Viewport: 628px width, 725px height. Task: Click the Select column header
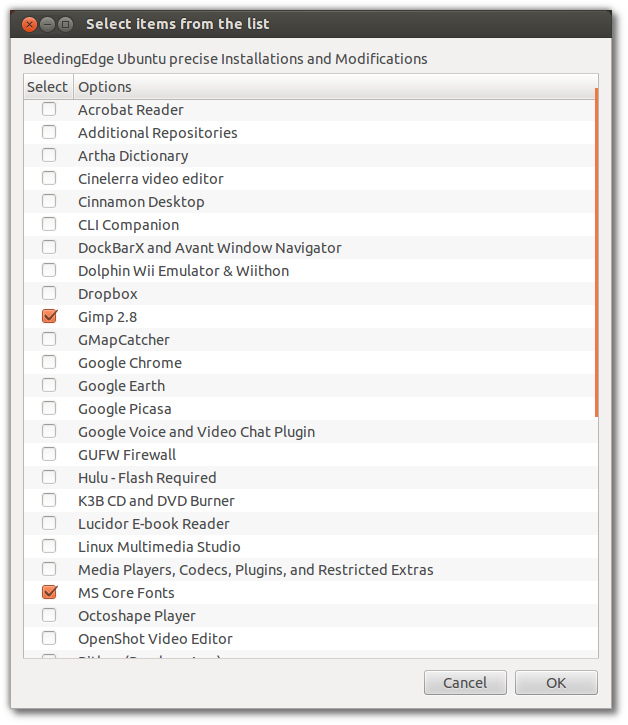click(x=48, y=86)
